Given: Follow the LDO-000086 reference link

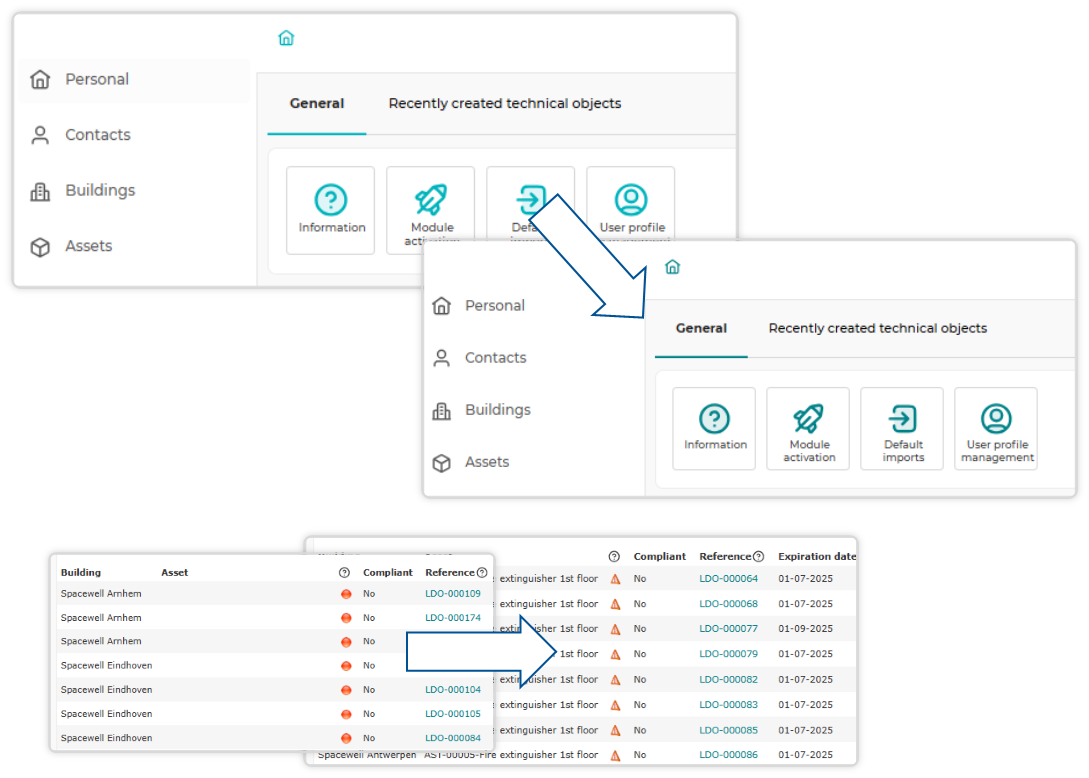Looking at the screenshot, I should [729, 754].
